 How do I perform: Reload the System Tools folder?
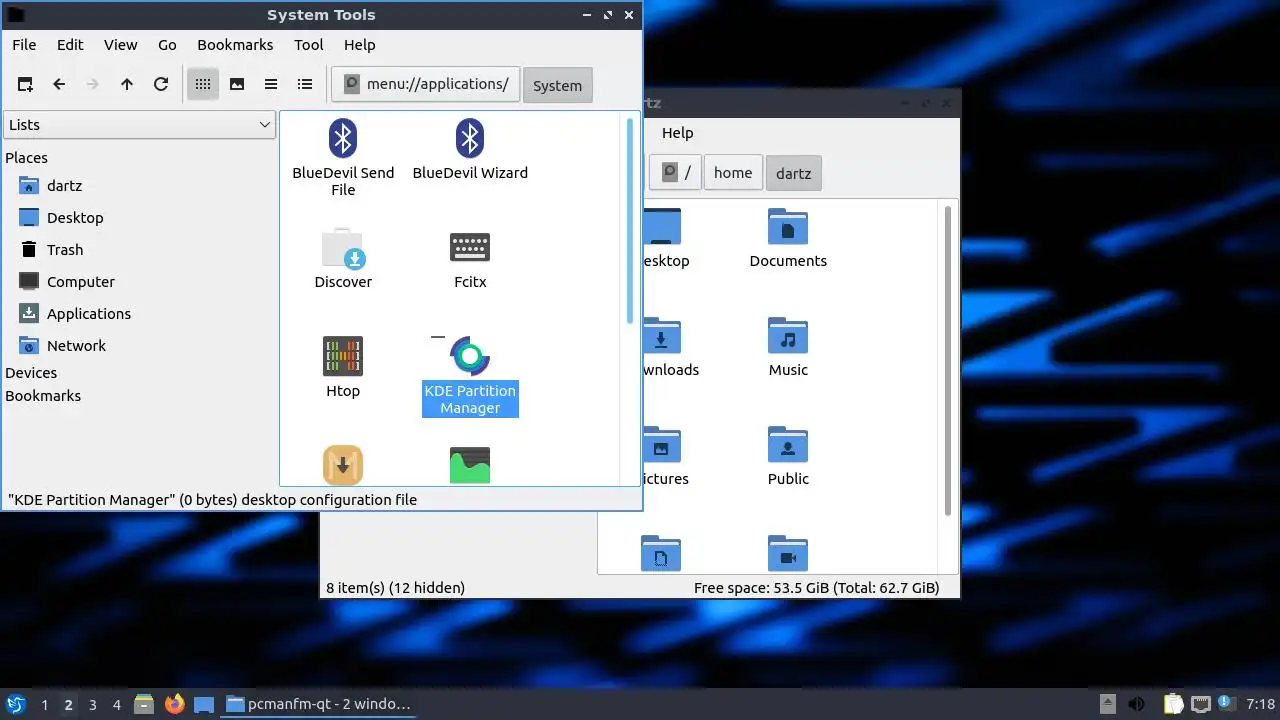(161, 85)
